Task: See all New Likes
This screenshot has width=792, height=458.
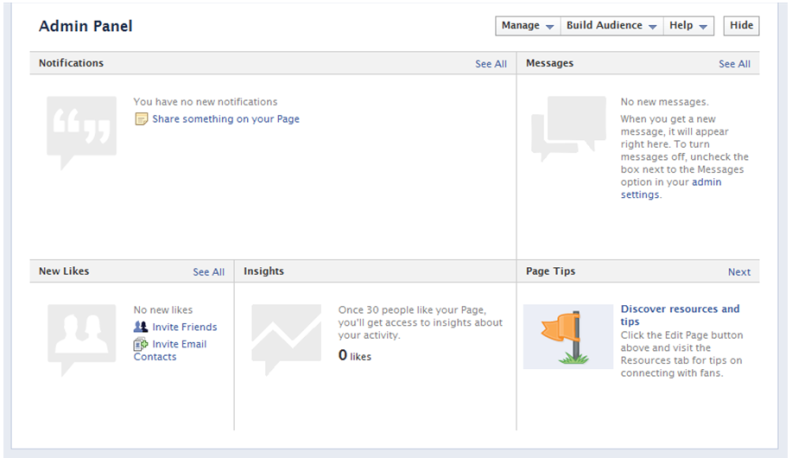Action: 208,272
